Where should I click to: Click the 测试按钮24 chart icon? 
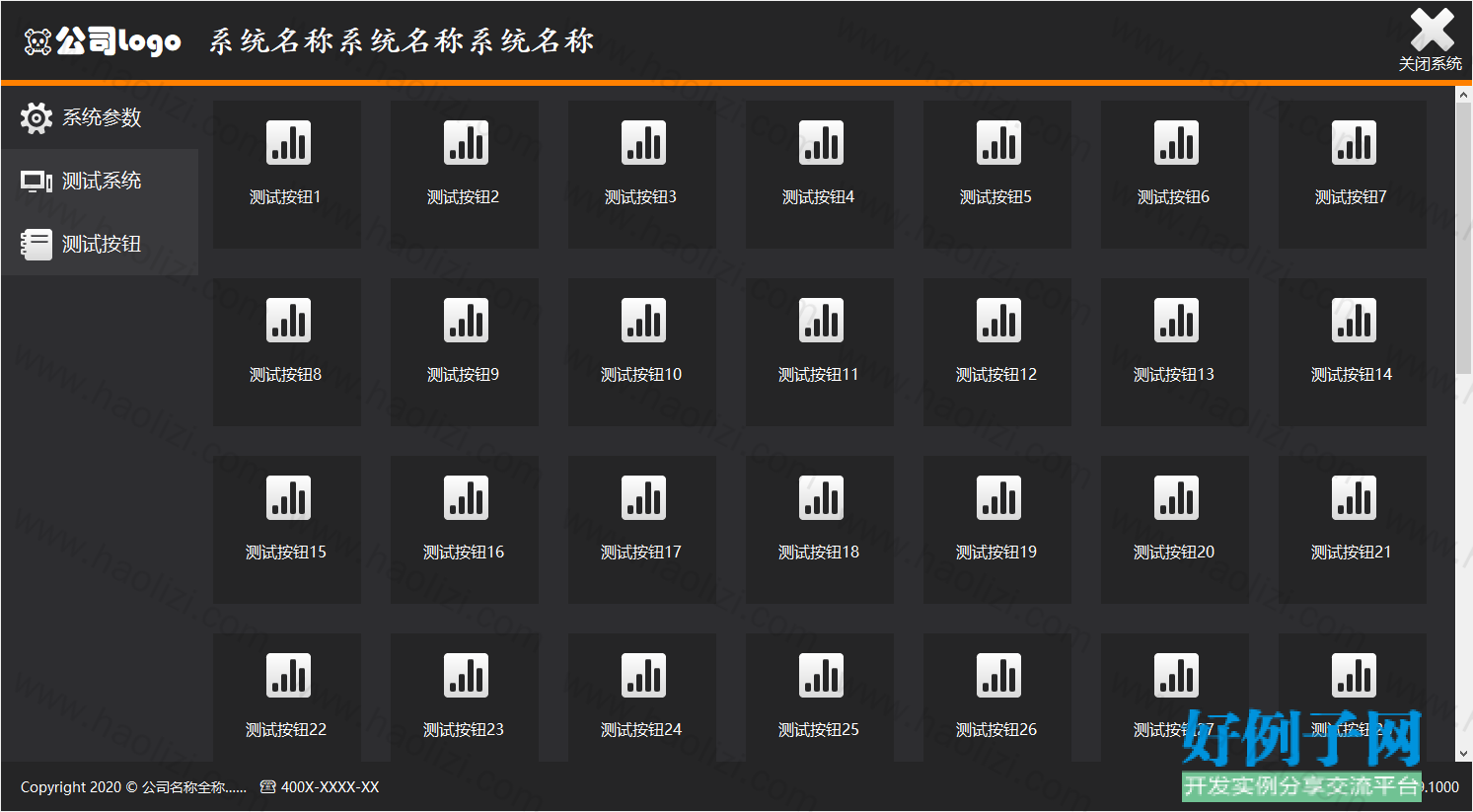coord(643,676)
